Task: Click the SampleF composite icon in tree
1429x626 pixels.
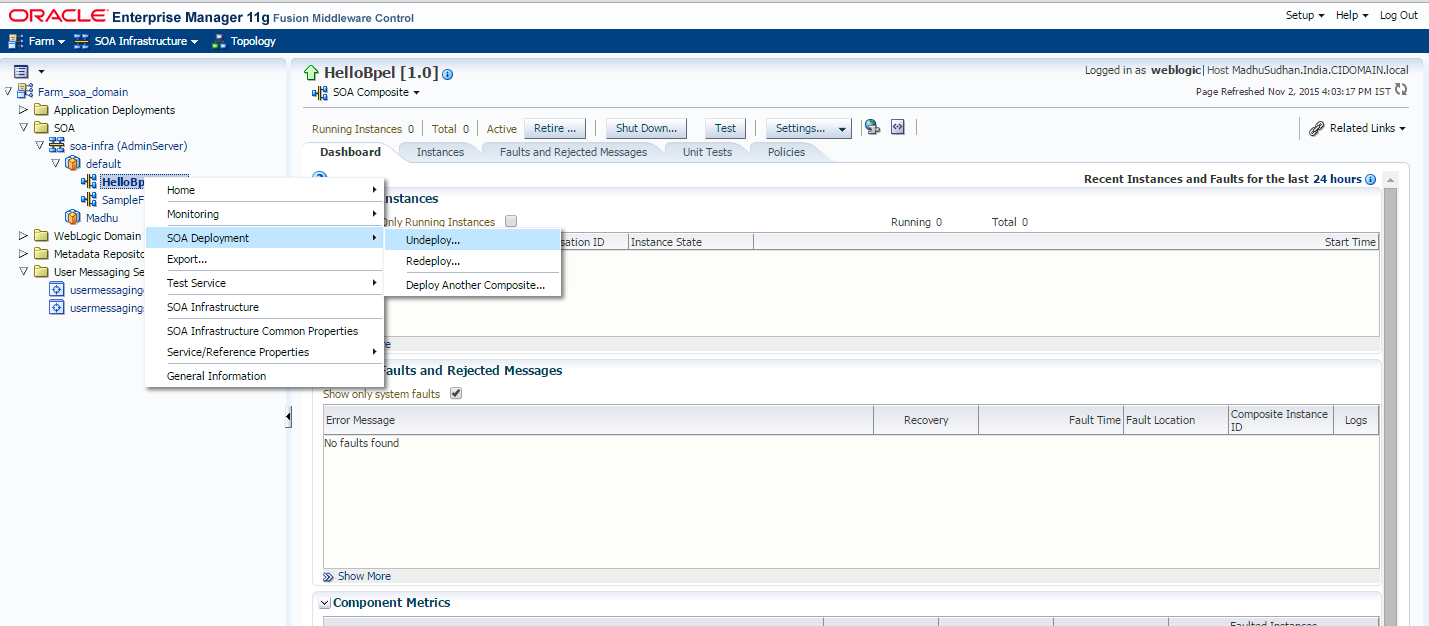Action: click(89, 200)
